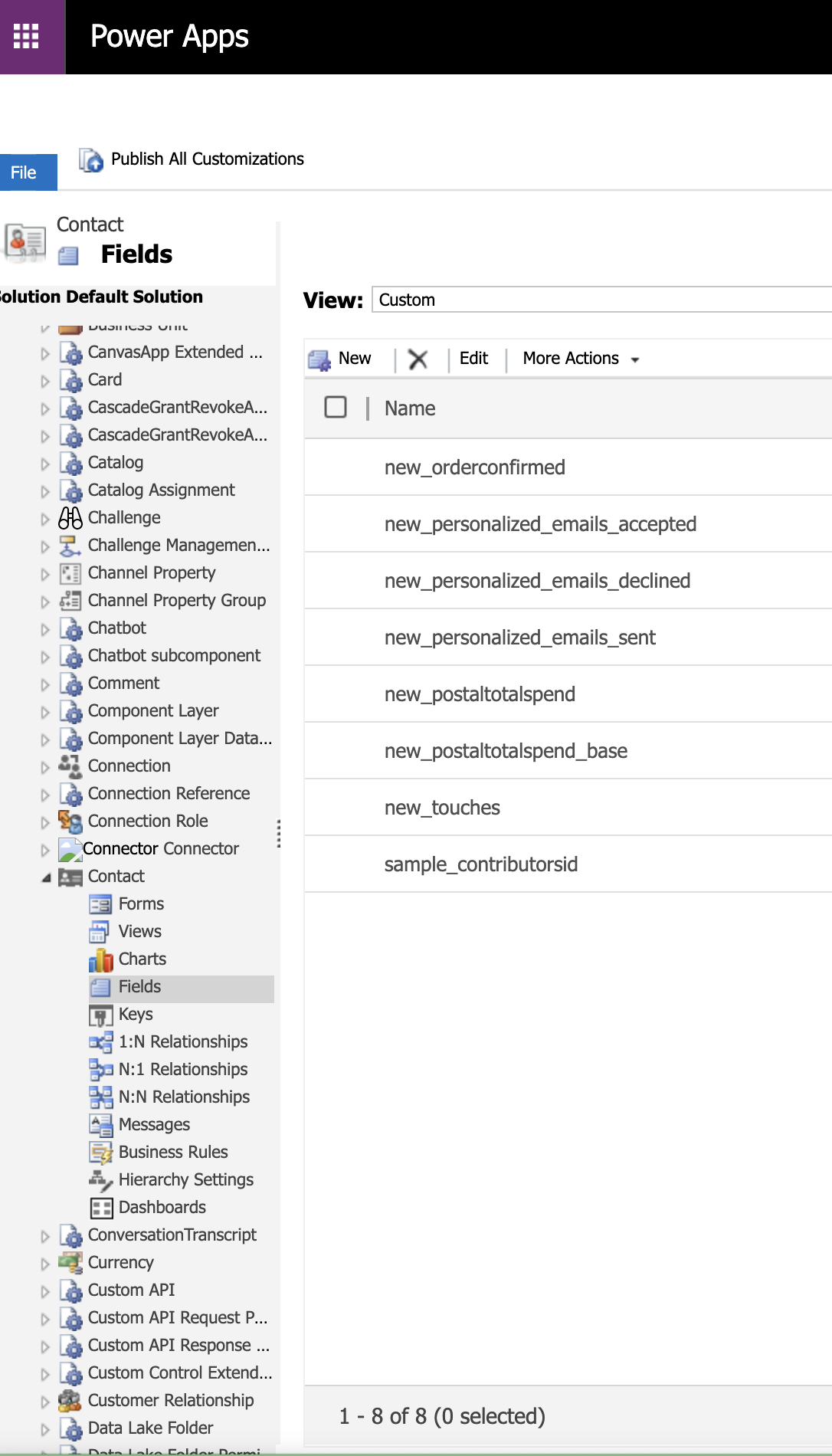This screenshot has width=832, height=1456.
Task: Click the Keys icon under Contact
Action: (x=100, y=1015)
